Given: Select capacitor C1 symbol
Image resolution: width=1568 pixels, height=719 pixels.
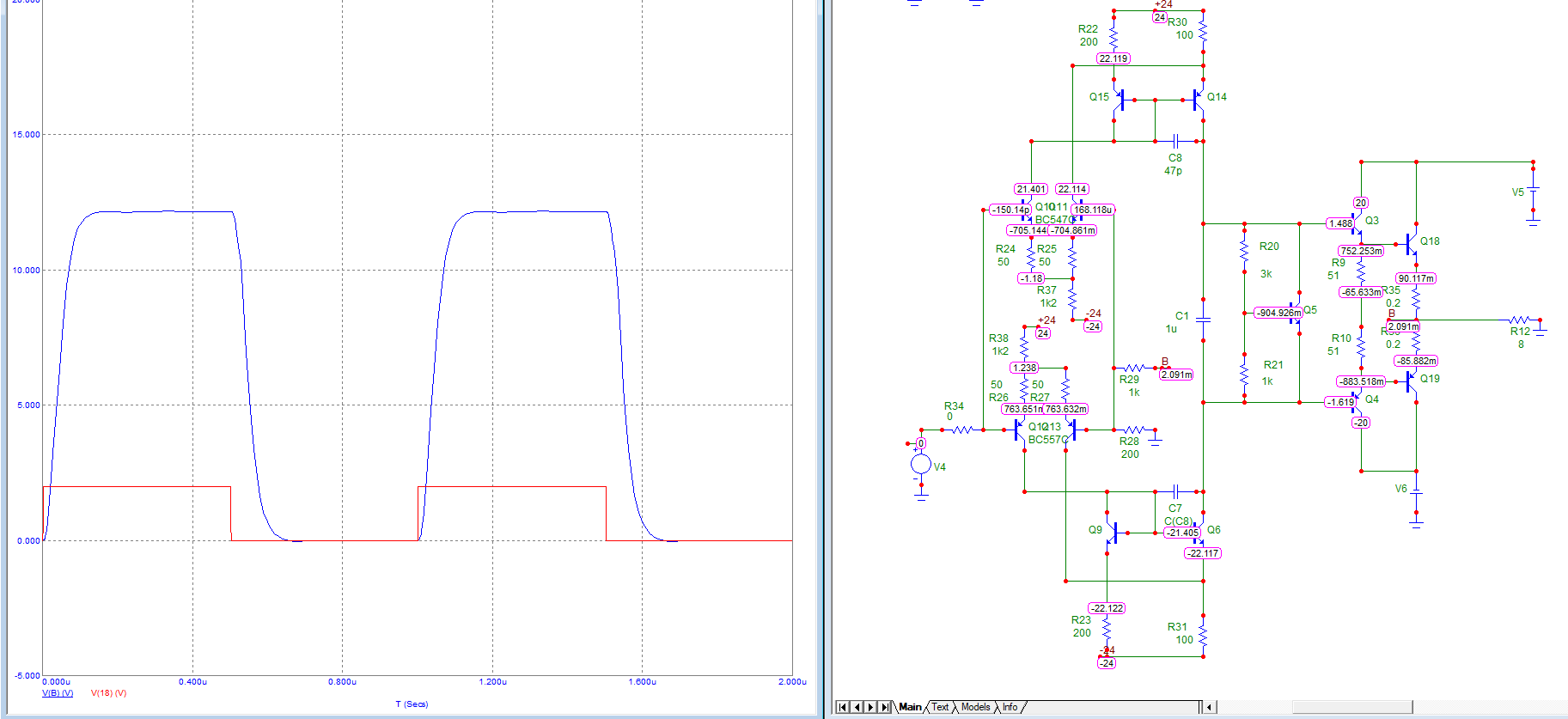Looking at the screenshot, I should 1203,319.
